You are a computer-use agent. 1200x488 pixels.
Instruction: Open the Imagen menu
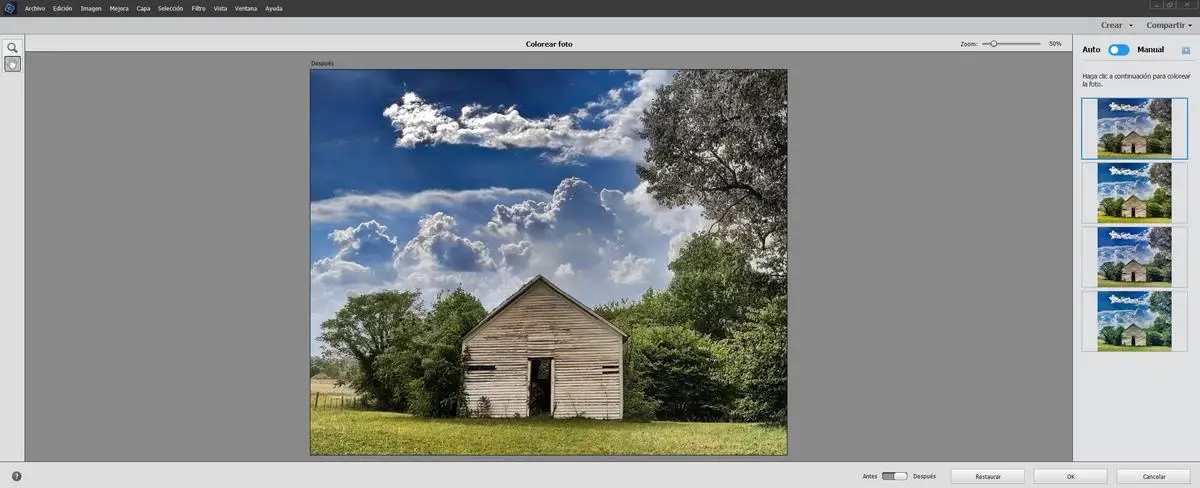[91, 8]
